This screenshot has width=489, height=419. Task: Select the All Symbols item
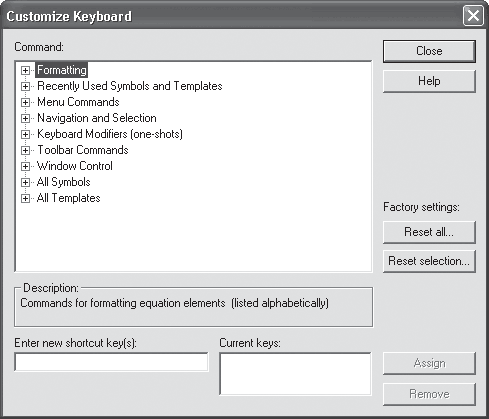pyautogui.click(x=63, y=182)
